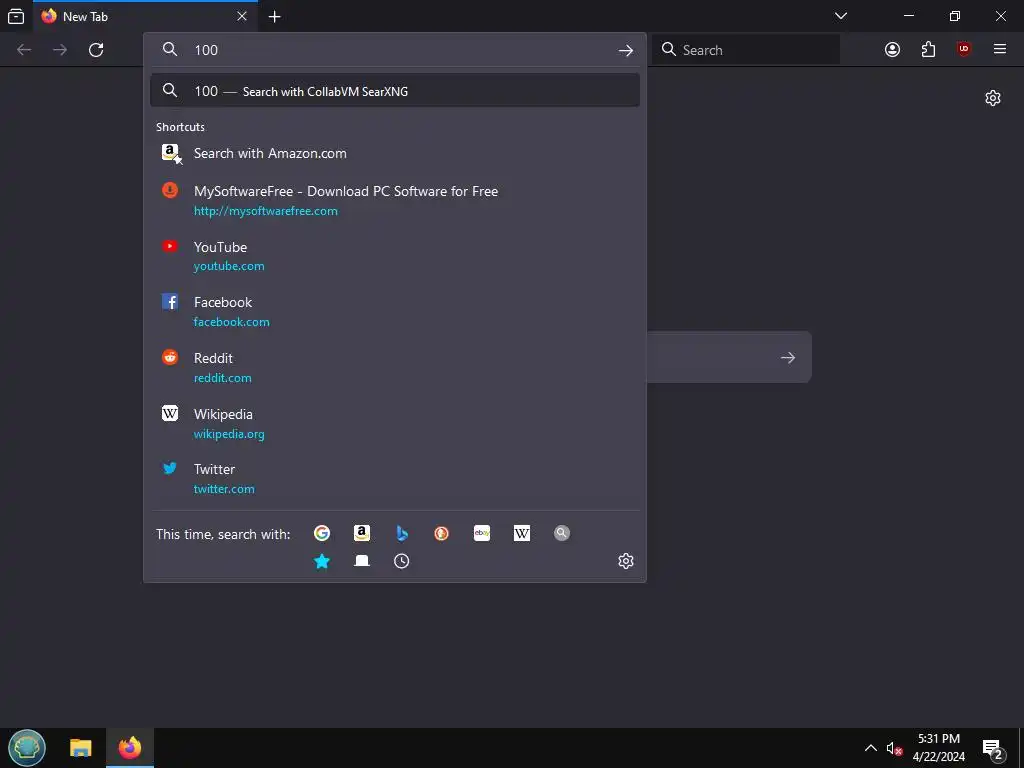1024x768 pixels.
Task: Go back one page
Action: pos(24,50)
